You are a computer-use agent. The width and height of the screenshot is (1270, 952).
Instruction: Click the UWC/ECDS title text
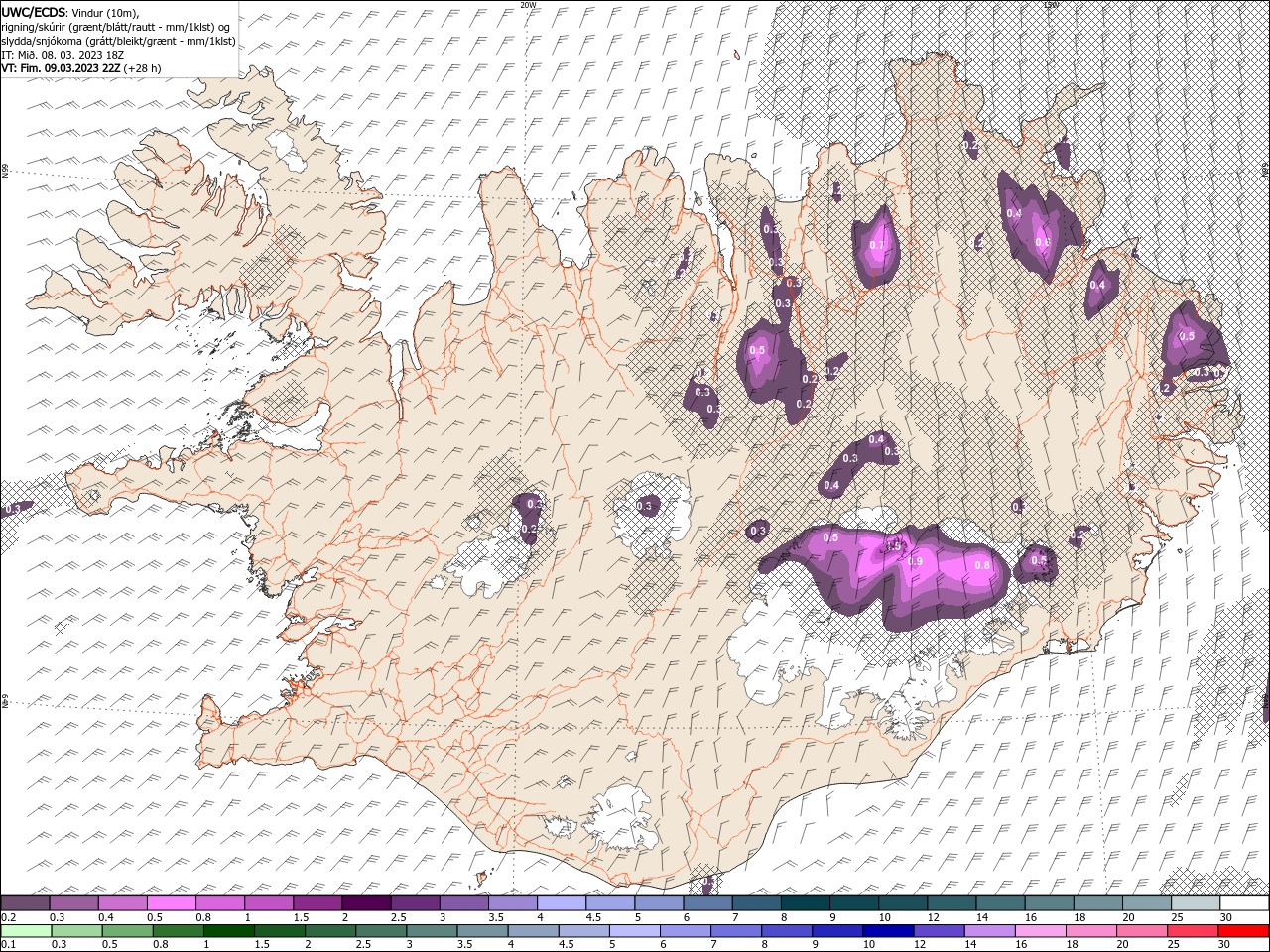point(34,11)
